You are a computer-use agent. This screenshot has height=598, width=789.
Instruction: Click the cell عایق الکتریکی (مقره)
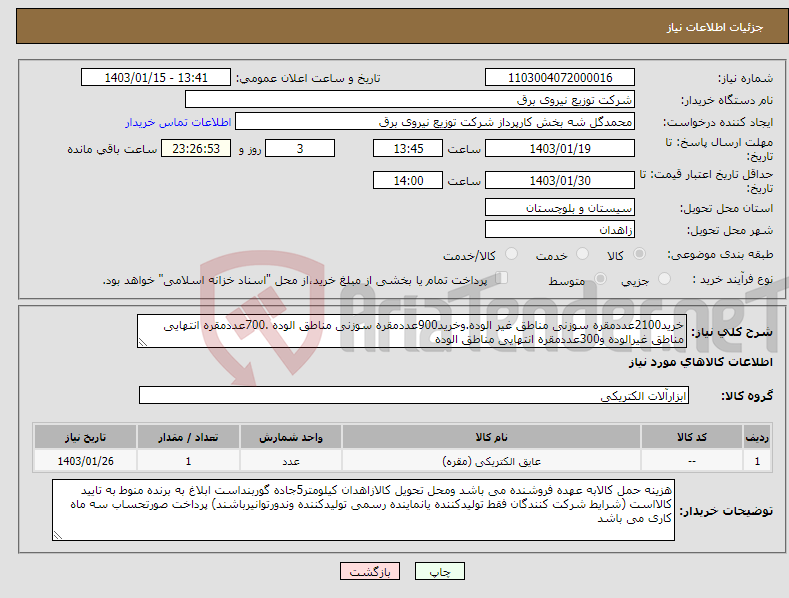[x=491, y=461]
